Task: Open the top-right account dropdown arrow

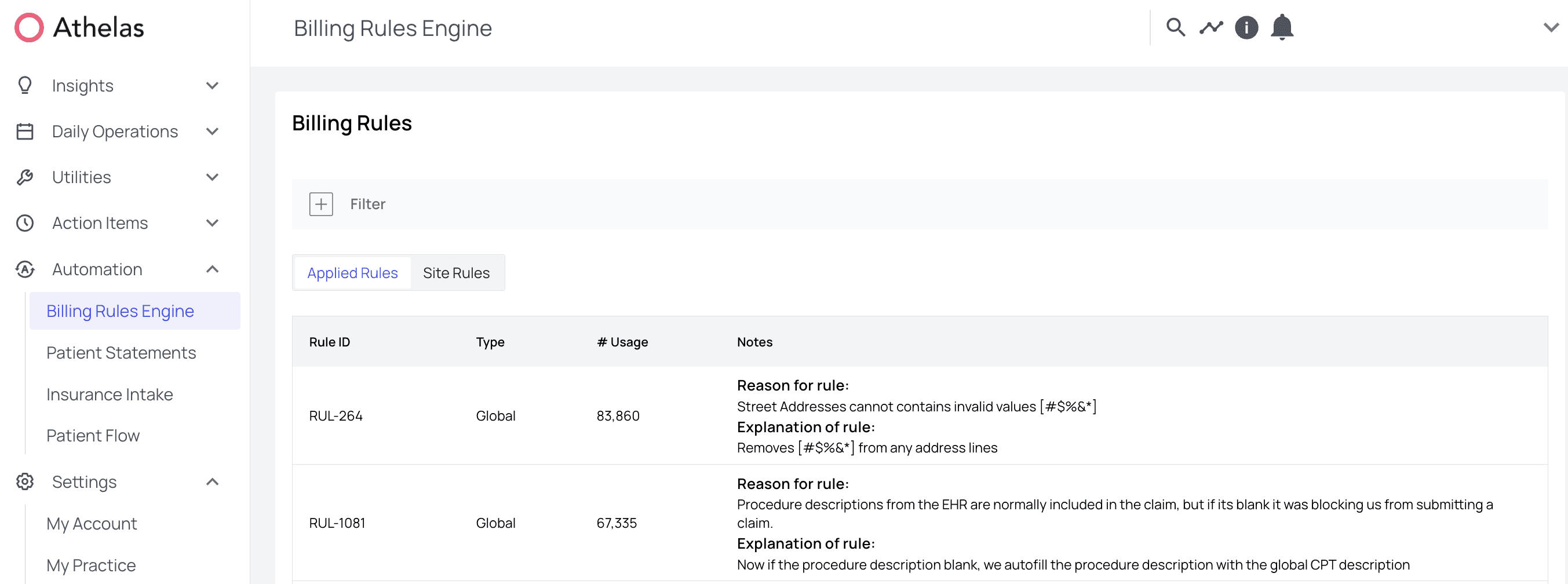Action: 1551,28
